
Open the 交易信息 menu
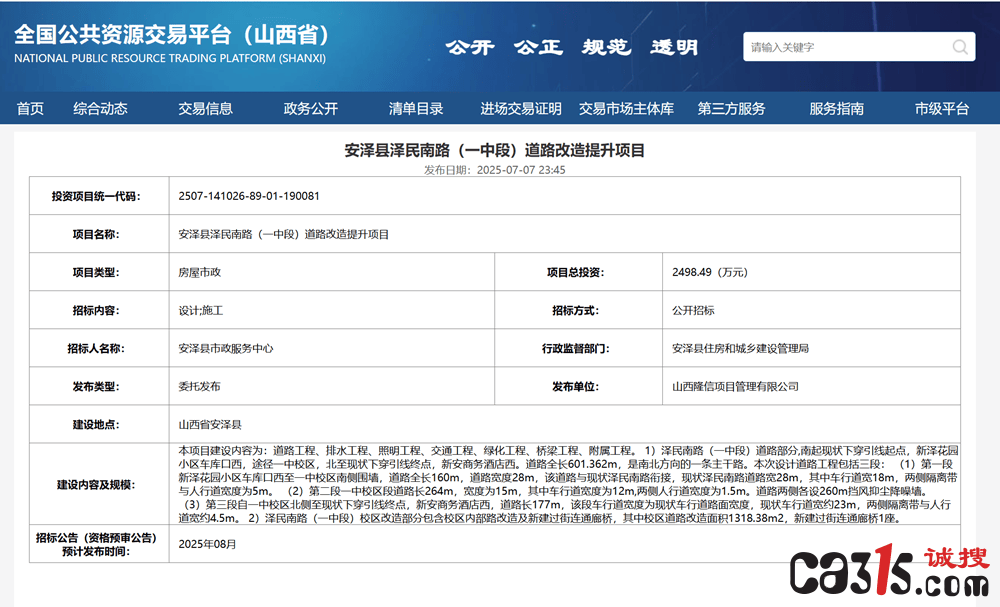coord(205,109)
